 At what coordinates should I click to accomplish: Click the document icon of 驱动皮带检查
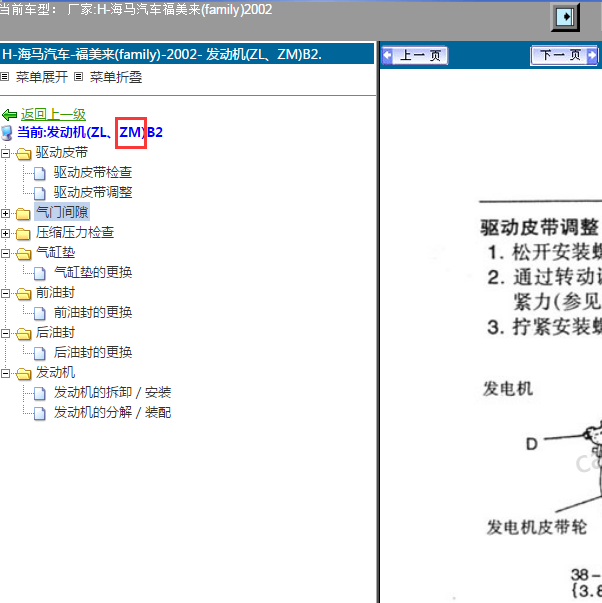tap(40, 173)
